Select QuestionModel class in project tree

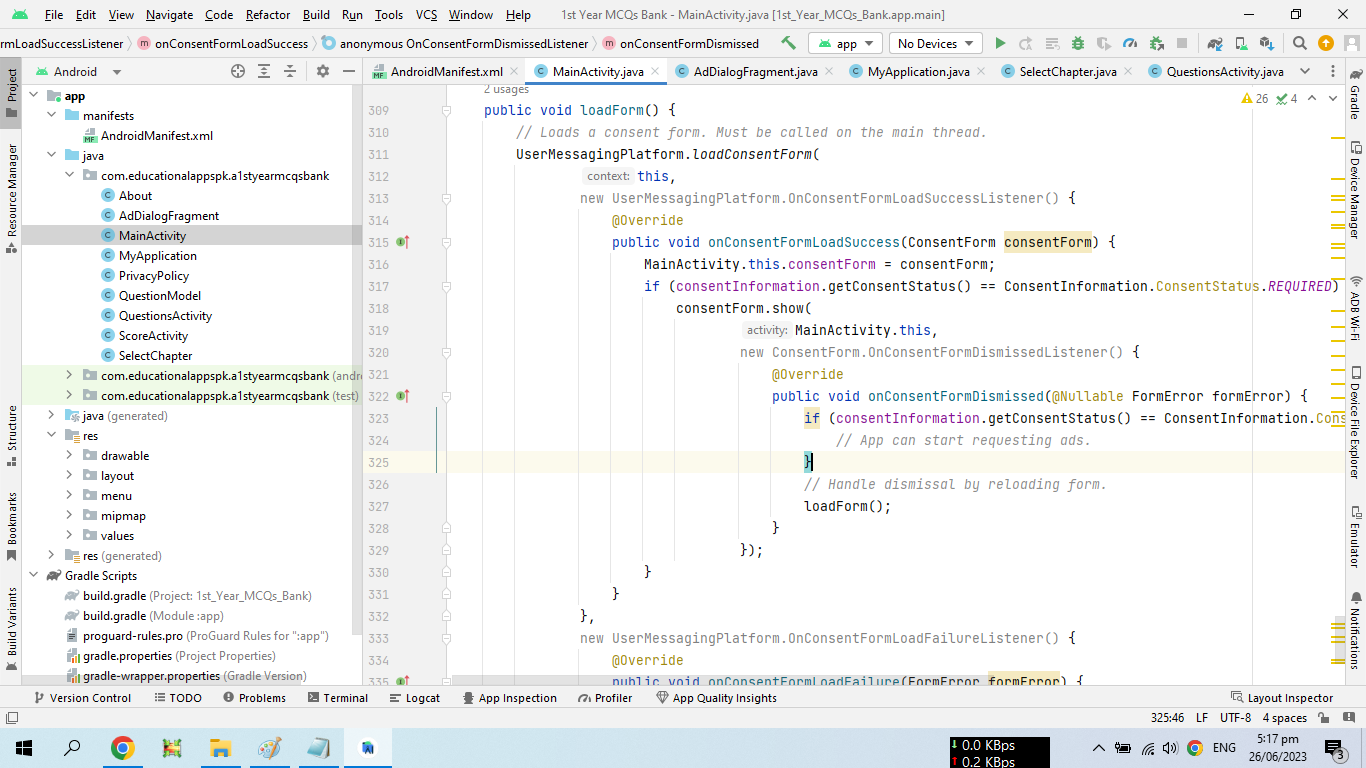[160, 296]
